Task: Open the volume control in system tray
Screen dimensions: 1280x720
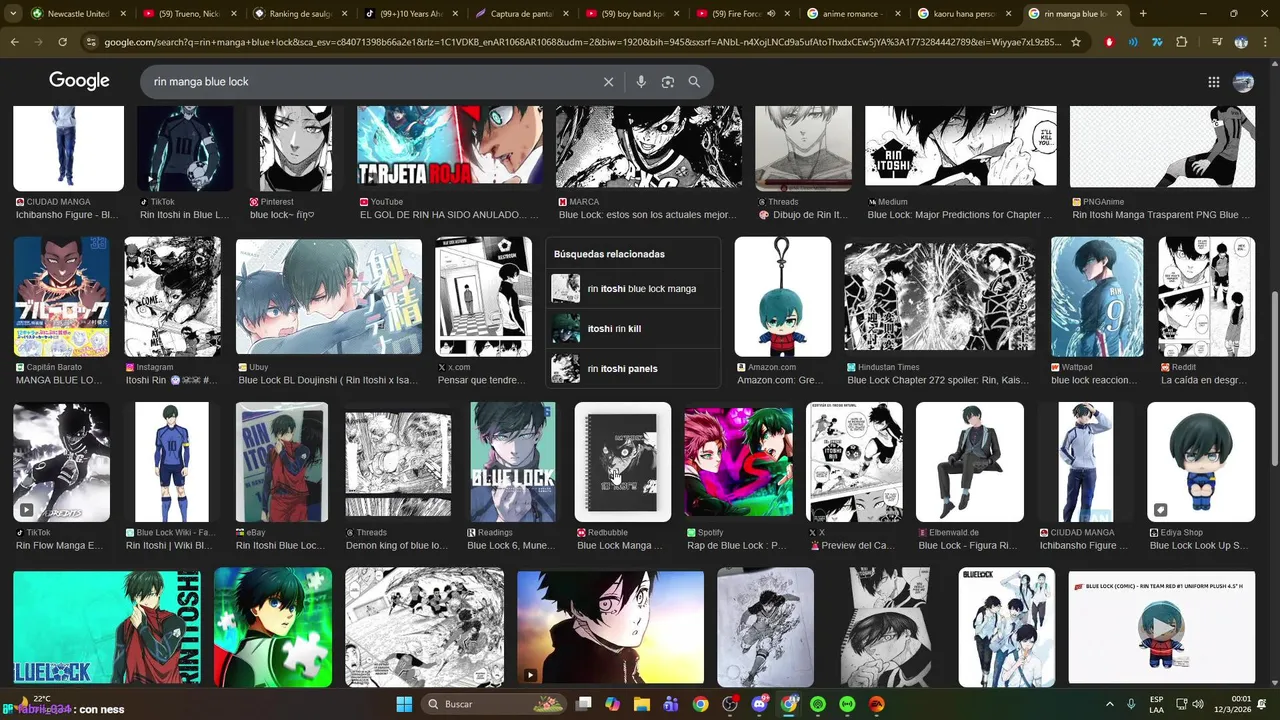Action: pyautogui.click(x=1198, y=704)
